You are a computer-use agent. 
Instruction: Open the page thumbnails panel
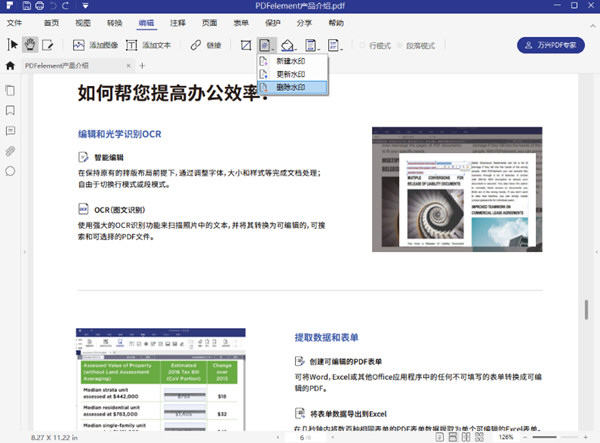tap(10, 91)
